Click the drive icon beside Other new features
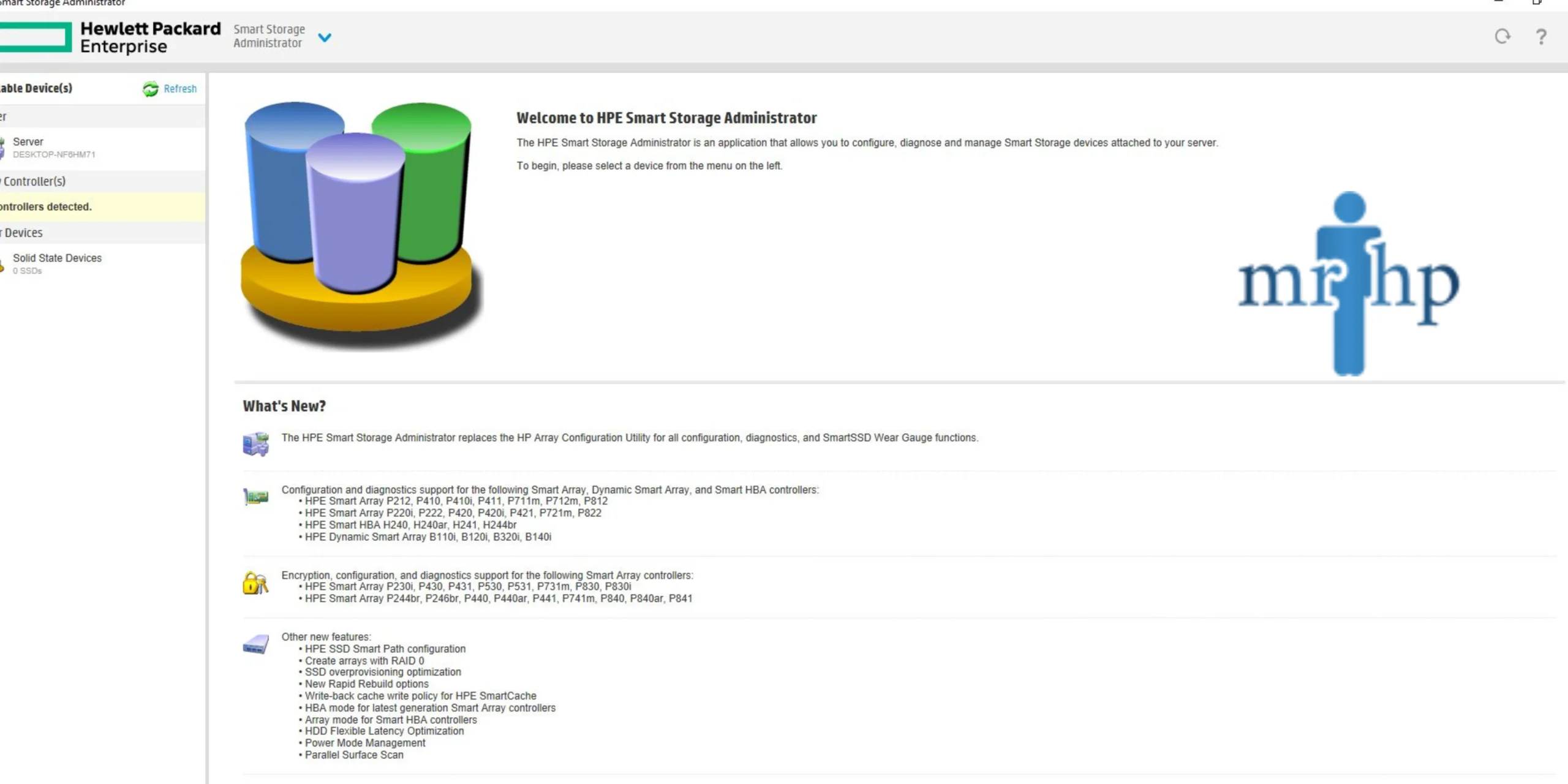 [x=255, y=644]
